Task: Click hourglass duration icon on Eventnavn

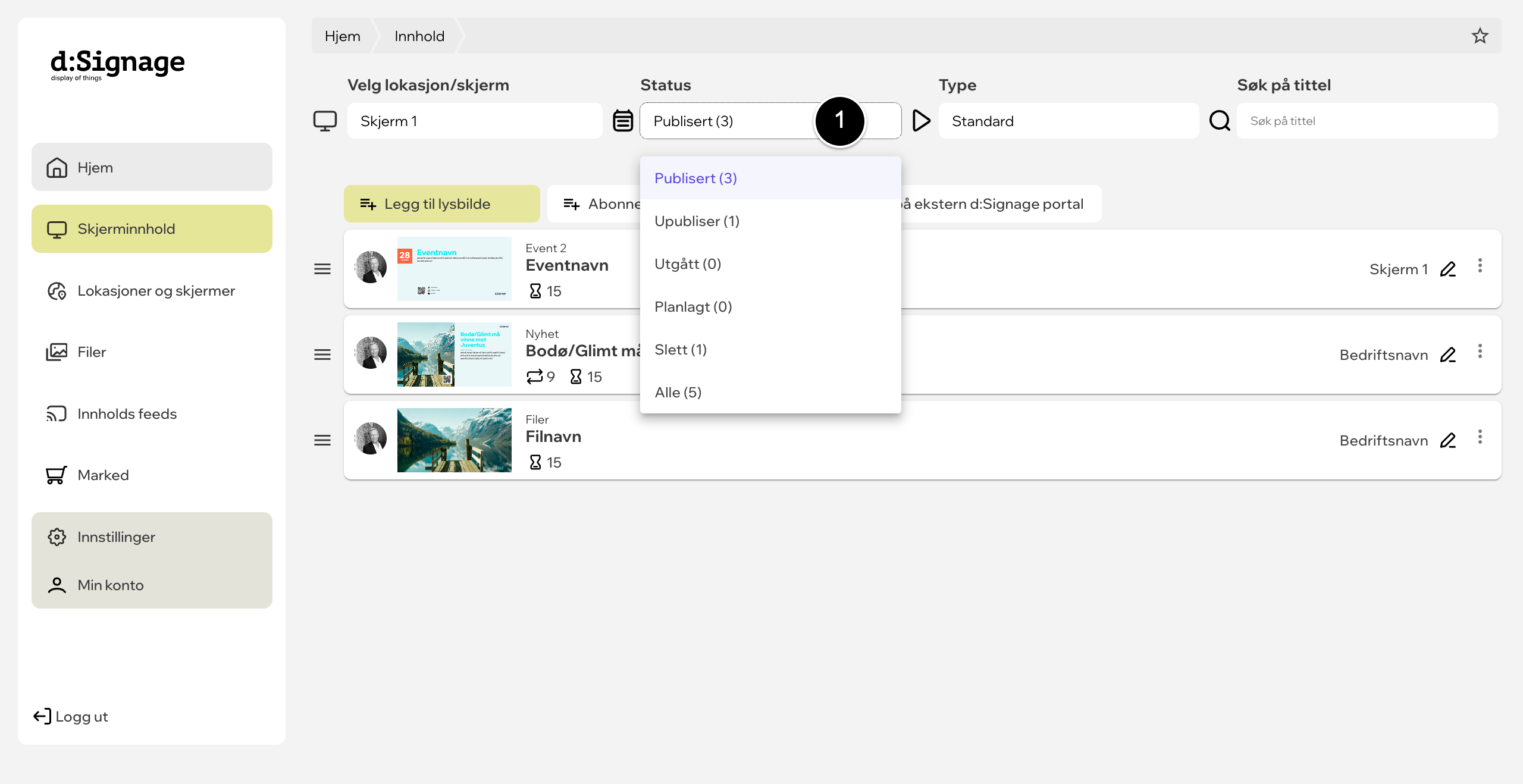Action: pyautogui.click(x=535, y=291)
